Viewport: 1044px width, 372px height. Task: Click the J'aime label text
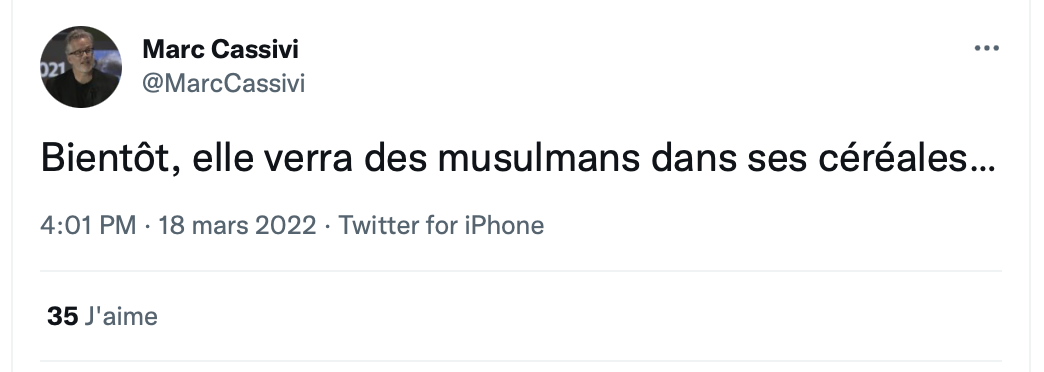coord(121,316)
